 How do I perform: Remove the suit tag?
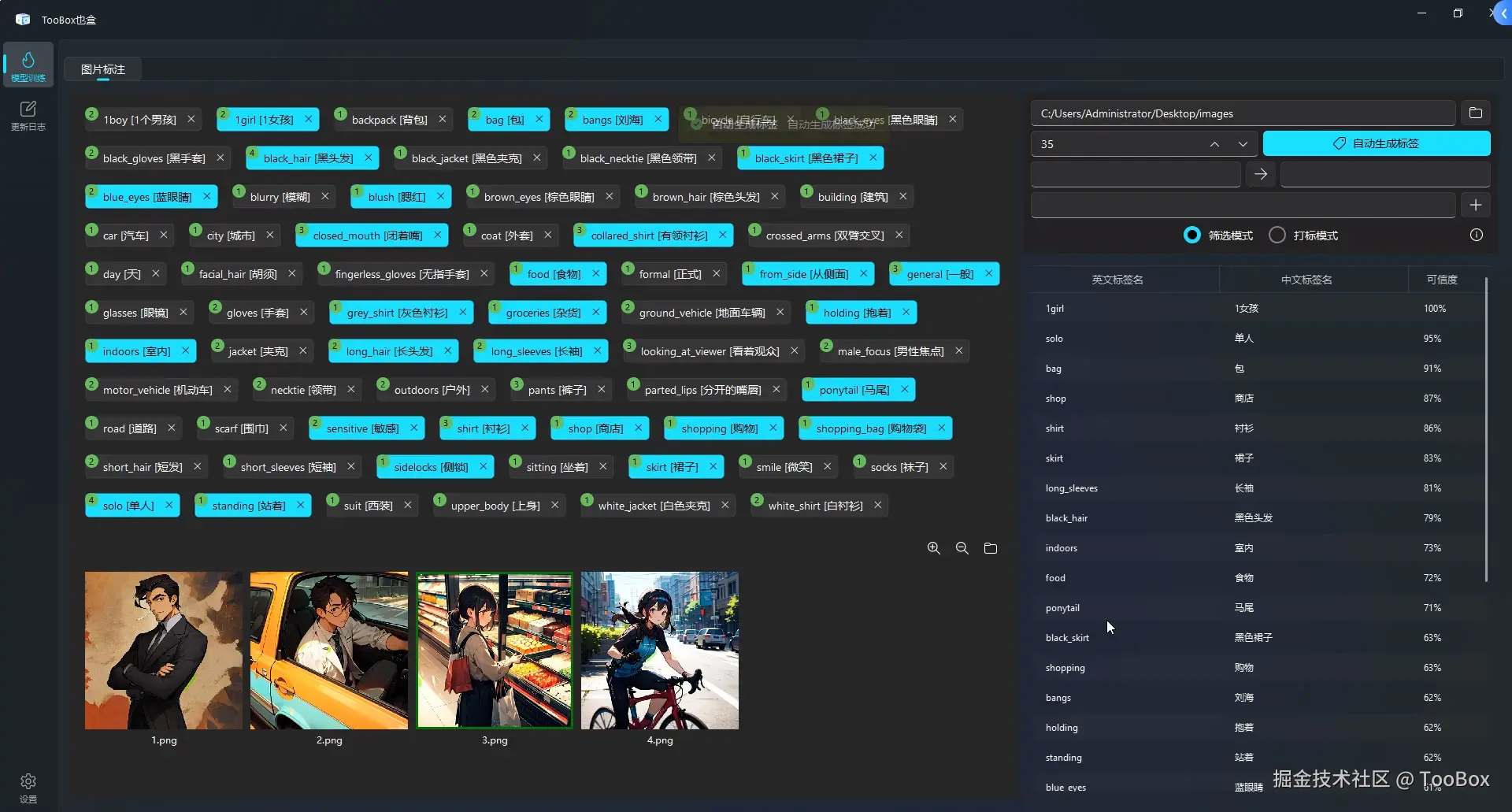pos(407,506)
